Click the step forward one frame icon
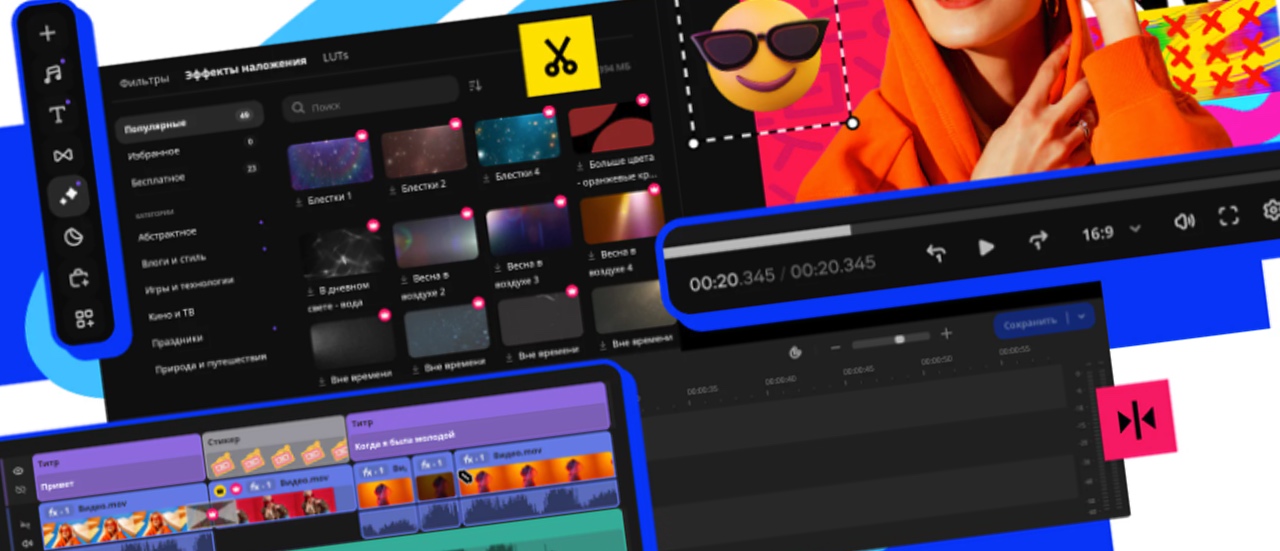1280x551 pixels. [x=1038, y=240]
